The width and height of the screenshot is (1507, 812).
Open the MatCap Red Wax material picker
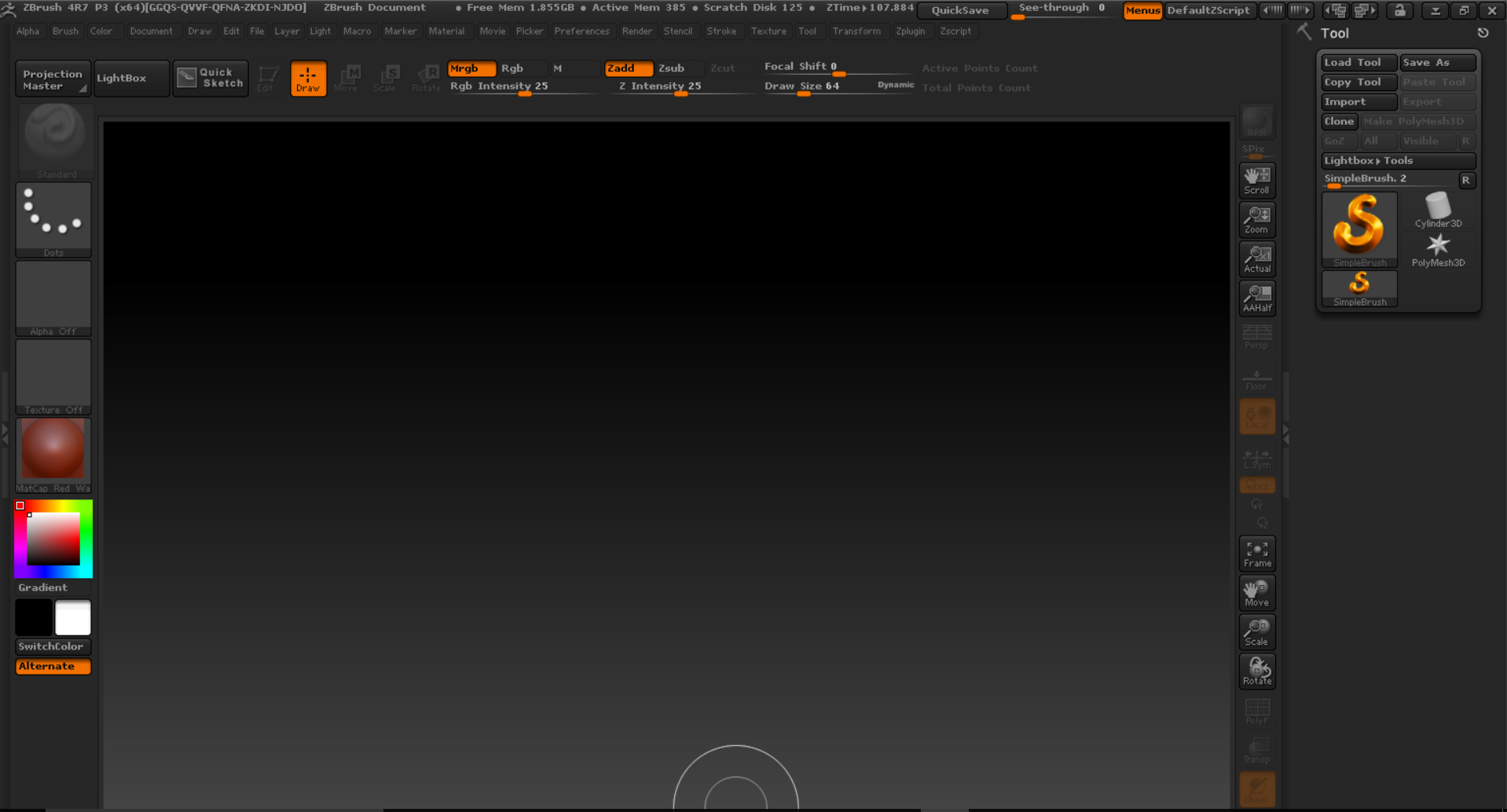coord(53,455)
